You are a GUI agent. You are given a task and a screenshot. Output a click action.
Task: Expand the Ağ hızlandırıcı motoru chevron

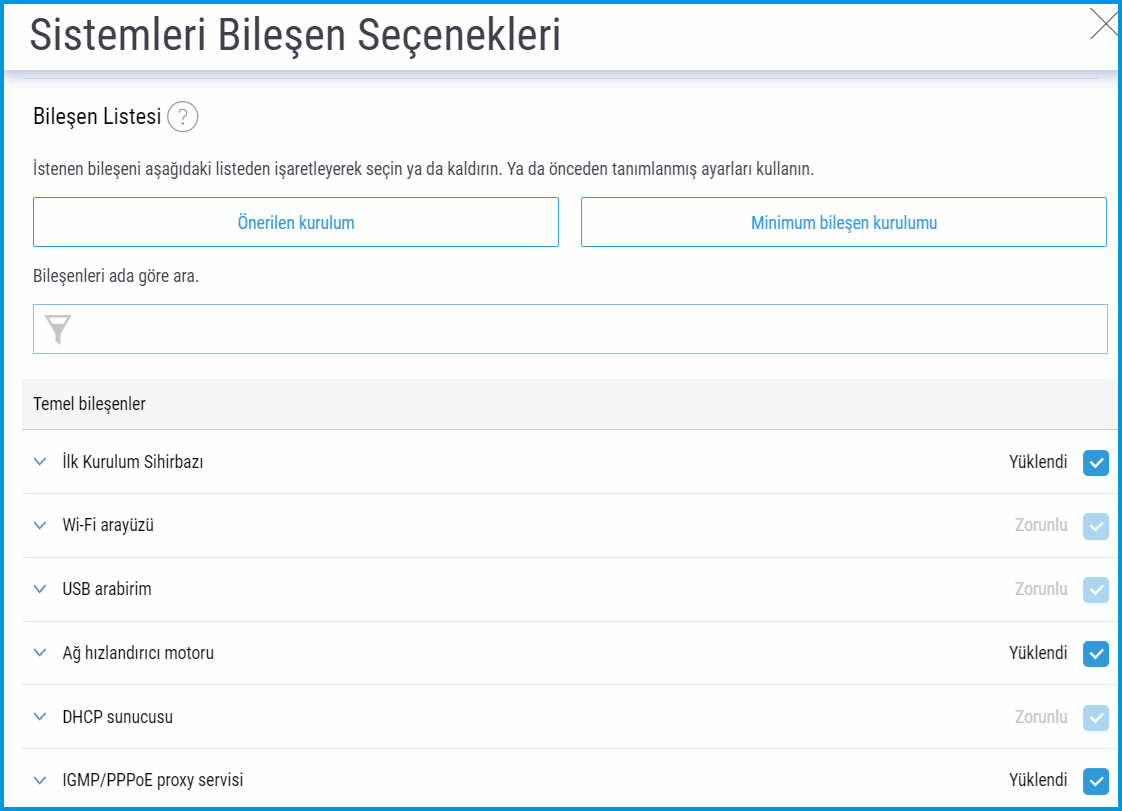40,653
